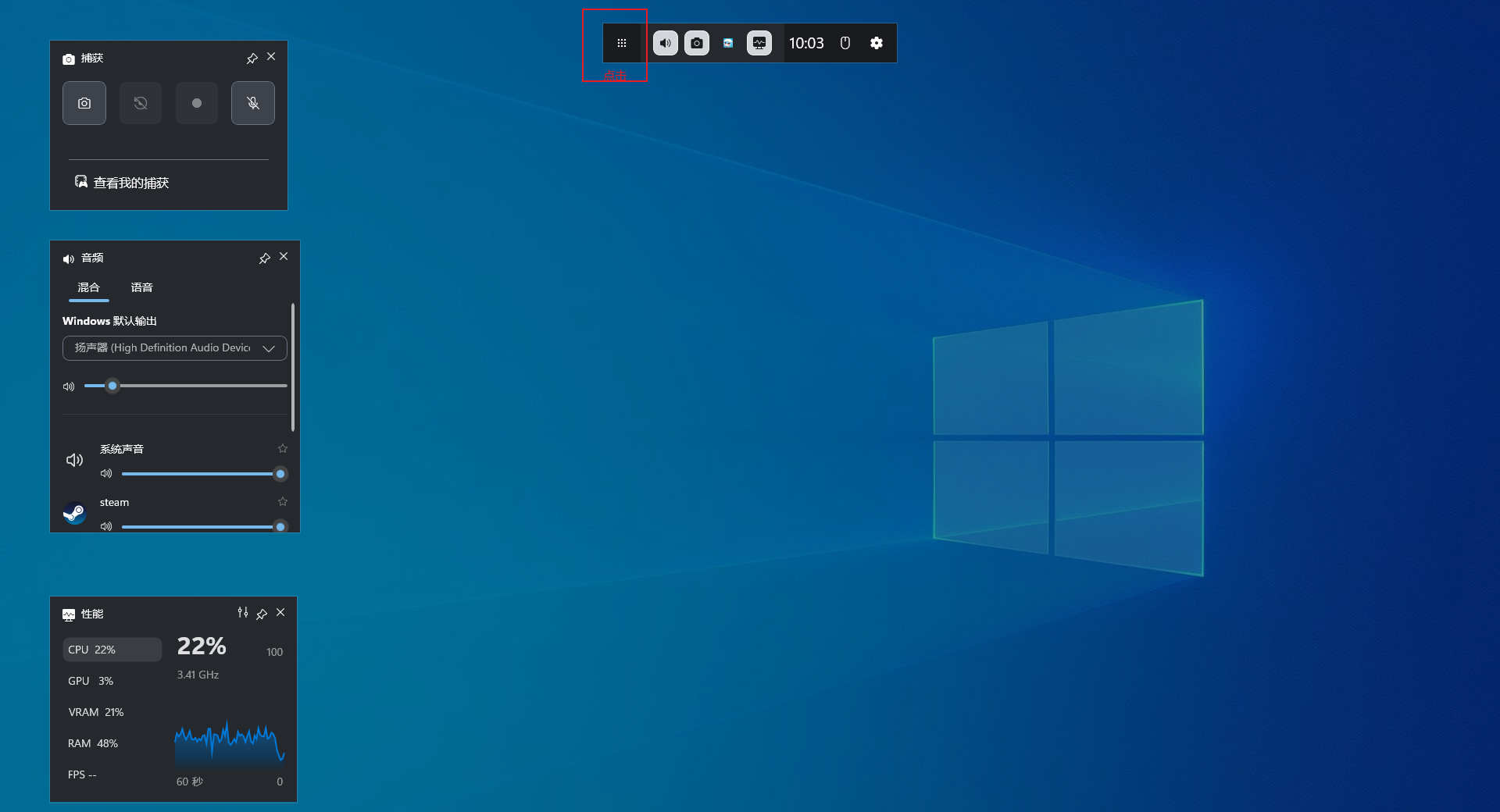Pin the 捕获 capture widget
The width and height of the screenshot is (1500, 812).
252,59
